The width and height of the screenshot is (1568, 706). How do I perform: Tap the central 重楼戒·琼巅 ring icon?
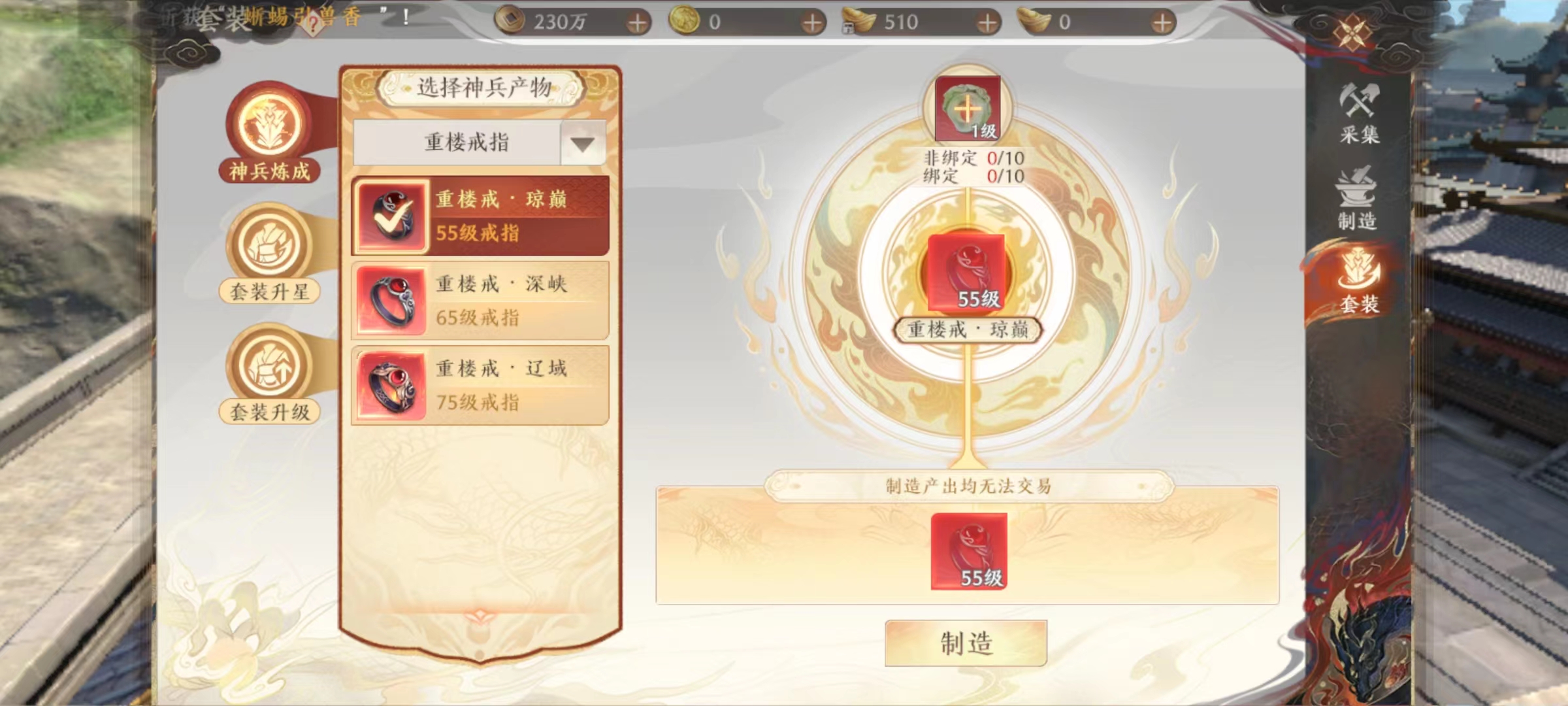[966, 273]
